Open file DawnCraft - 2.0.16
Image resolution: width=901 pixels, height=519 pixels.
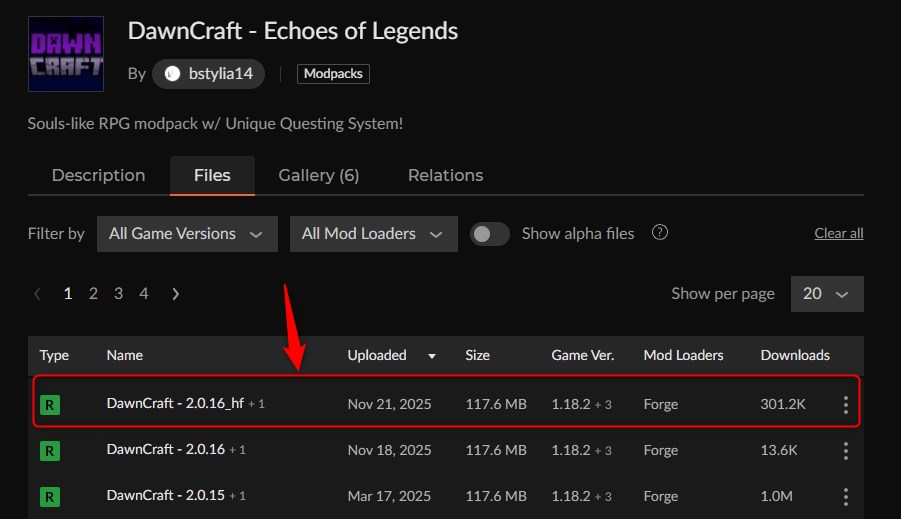[165, 449]
